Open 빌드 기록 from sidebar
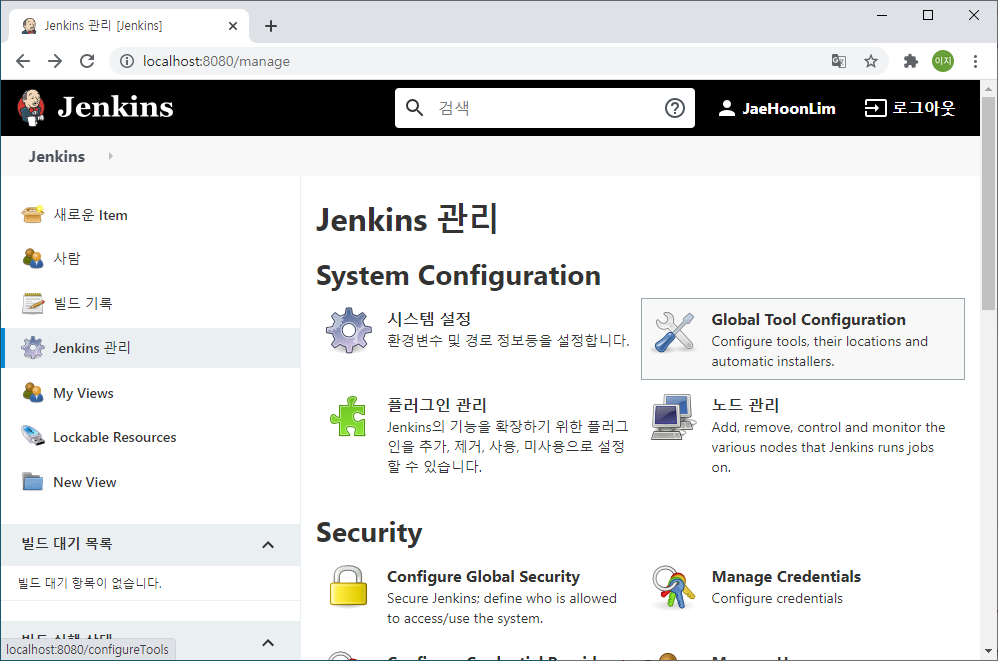This screenshot has height=661, width=998. tap(83, 303)
